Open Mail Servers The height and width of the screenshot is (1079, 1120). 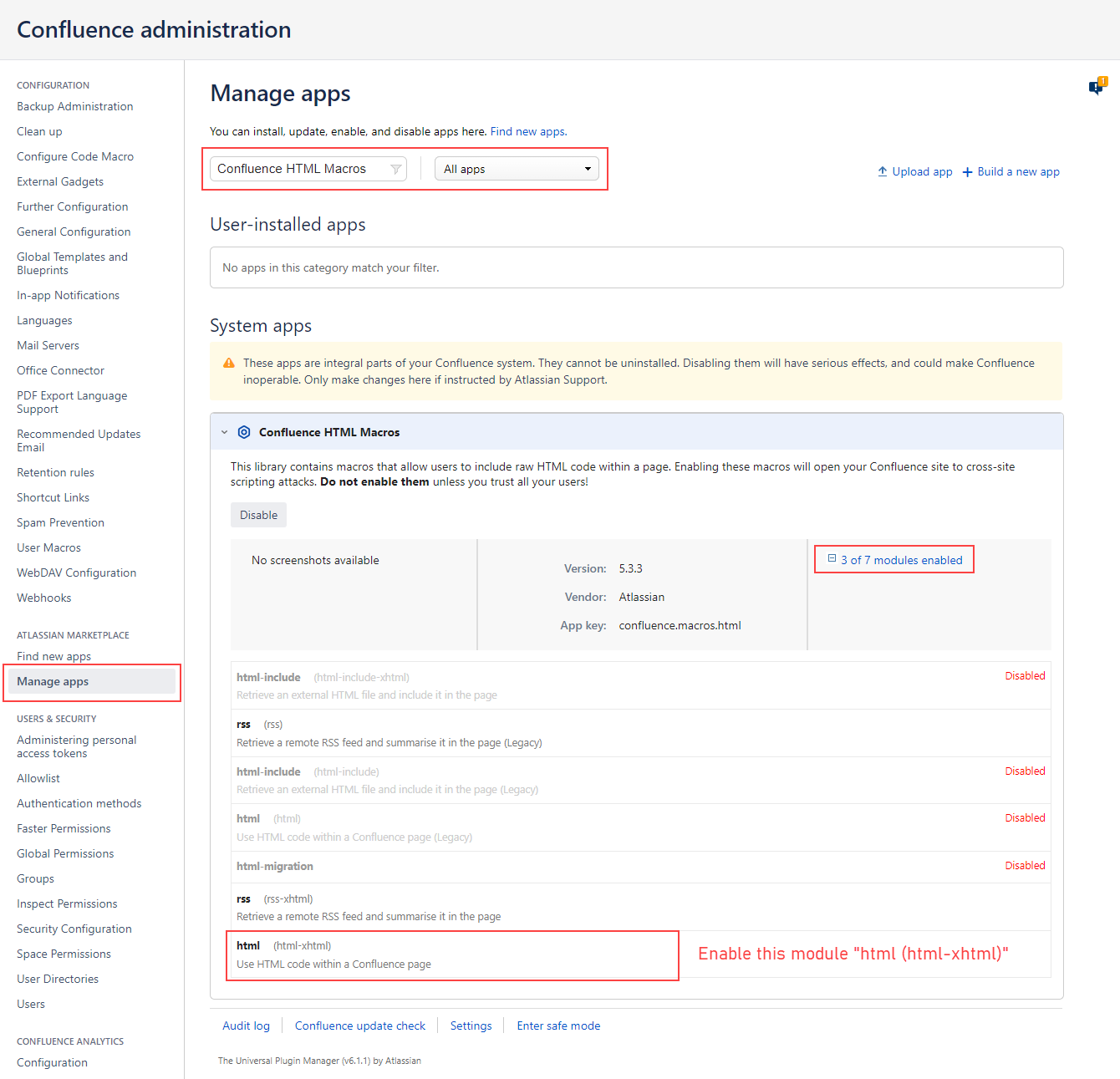[48, 345]
